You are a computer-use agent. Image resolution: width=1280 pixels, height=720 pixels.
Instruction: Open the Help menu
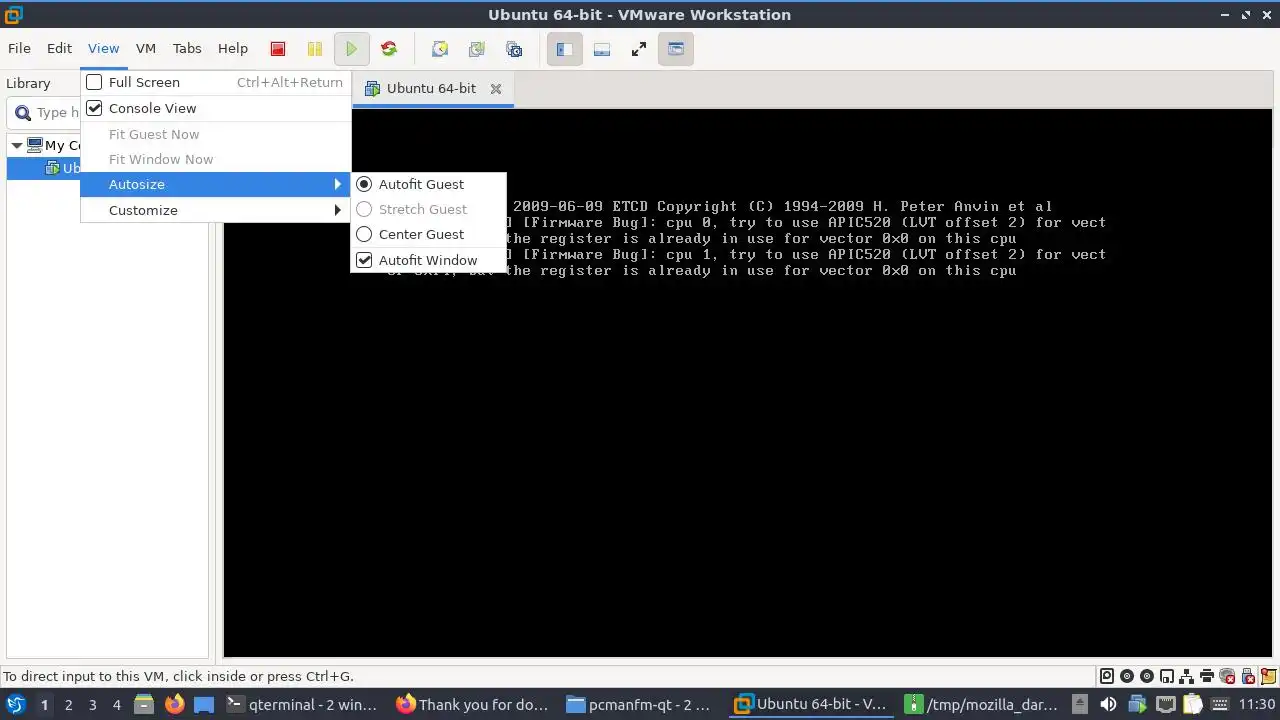[233, 48]
